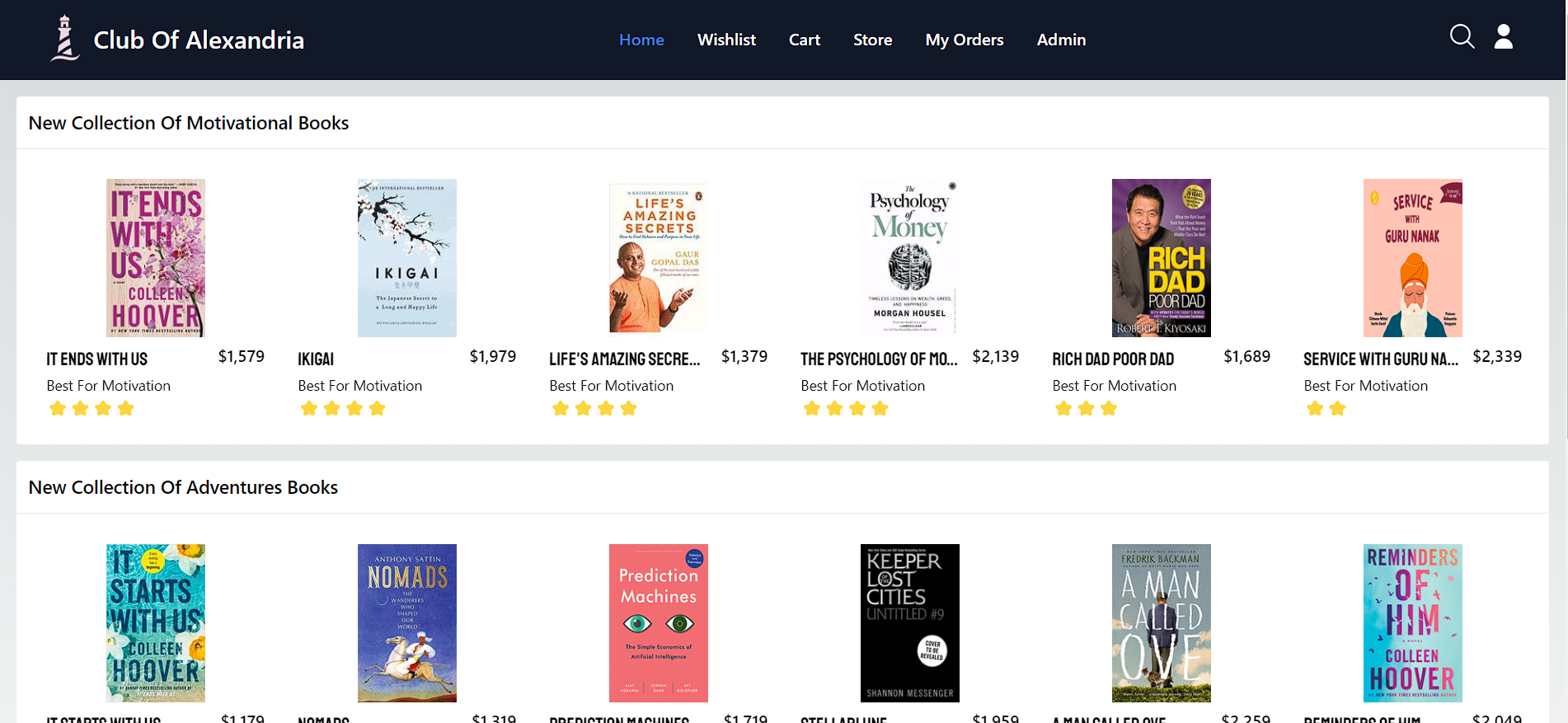
Task: Click the Club Of Alexandria brand title
Action: point(199,40)
